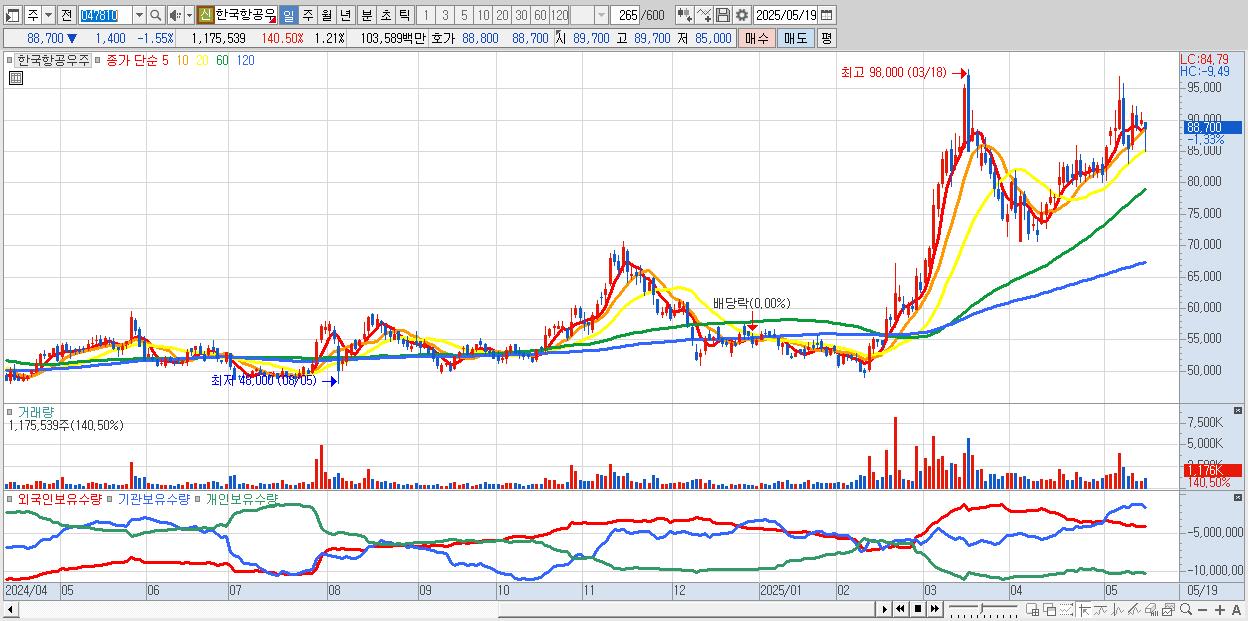Click the add-indicator candlestick icon
1248x621 pixels.
click(684, 15)
